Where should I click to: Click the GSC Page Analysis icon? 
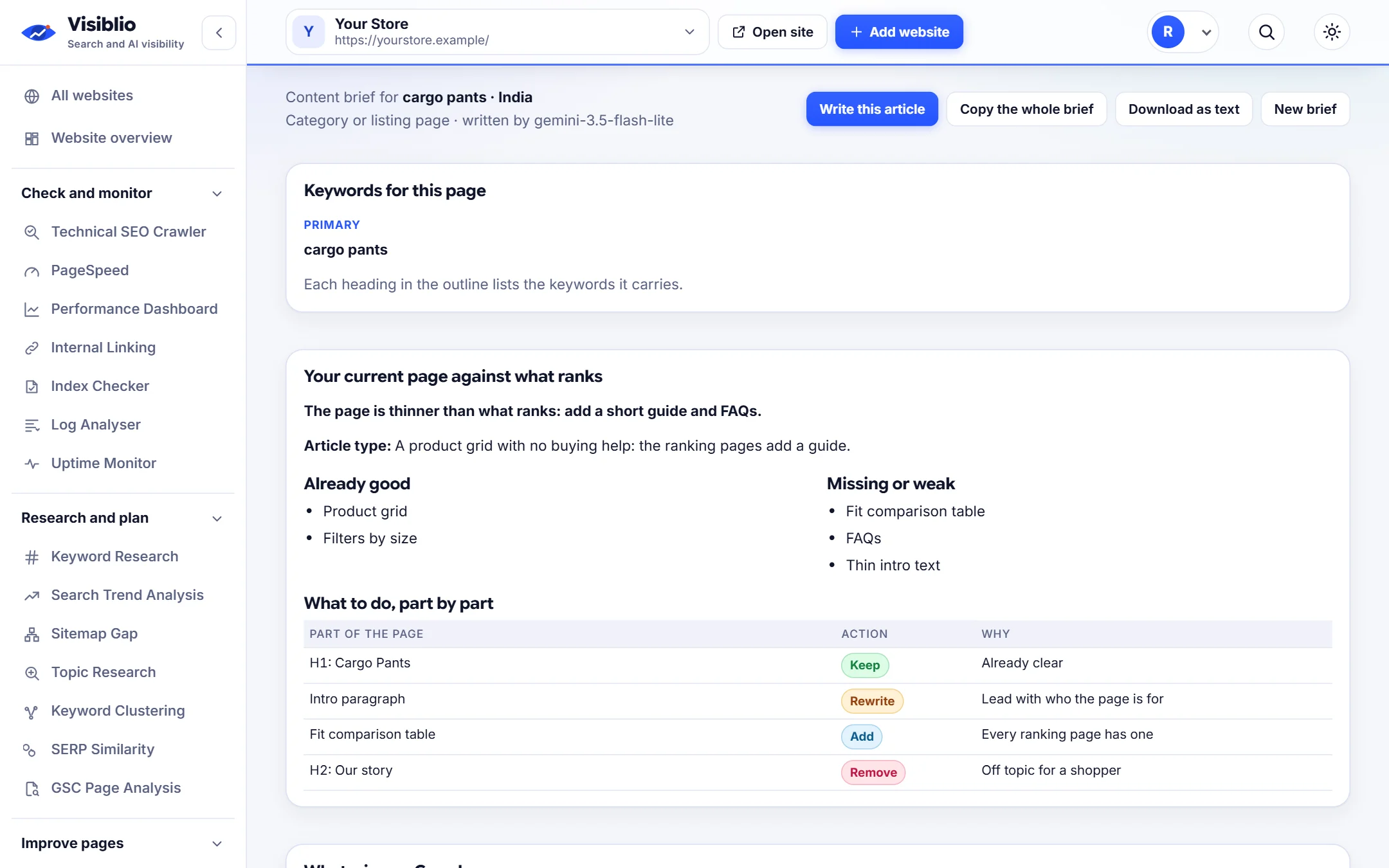[x=32, y=788]
